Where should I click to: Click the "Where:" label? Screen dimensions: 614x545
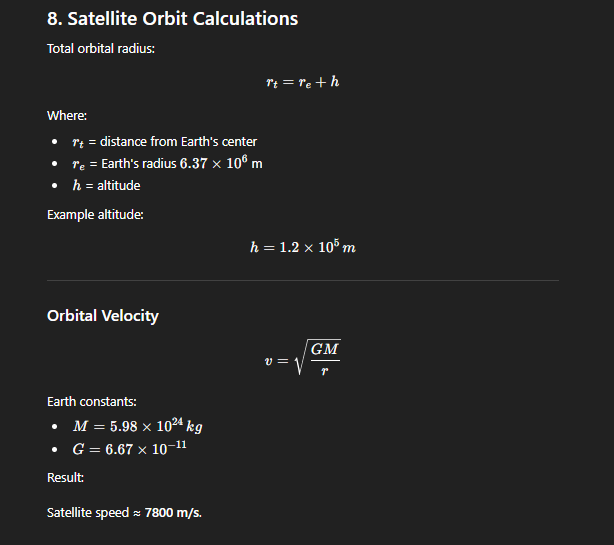67,116
